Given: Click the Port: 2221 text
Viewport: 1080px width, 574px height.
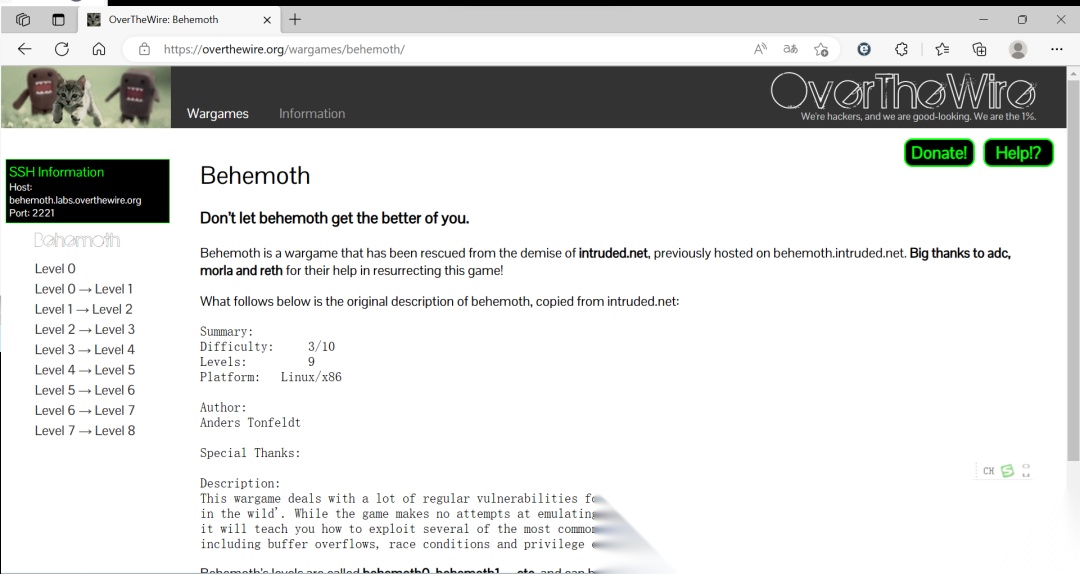Looking at the screenshot, I should (x=32, y=213).
